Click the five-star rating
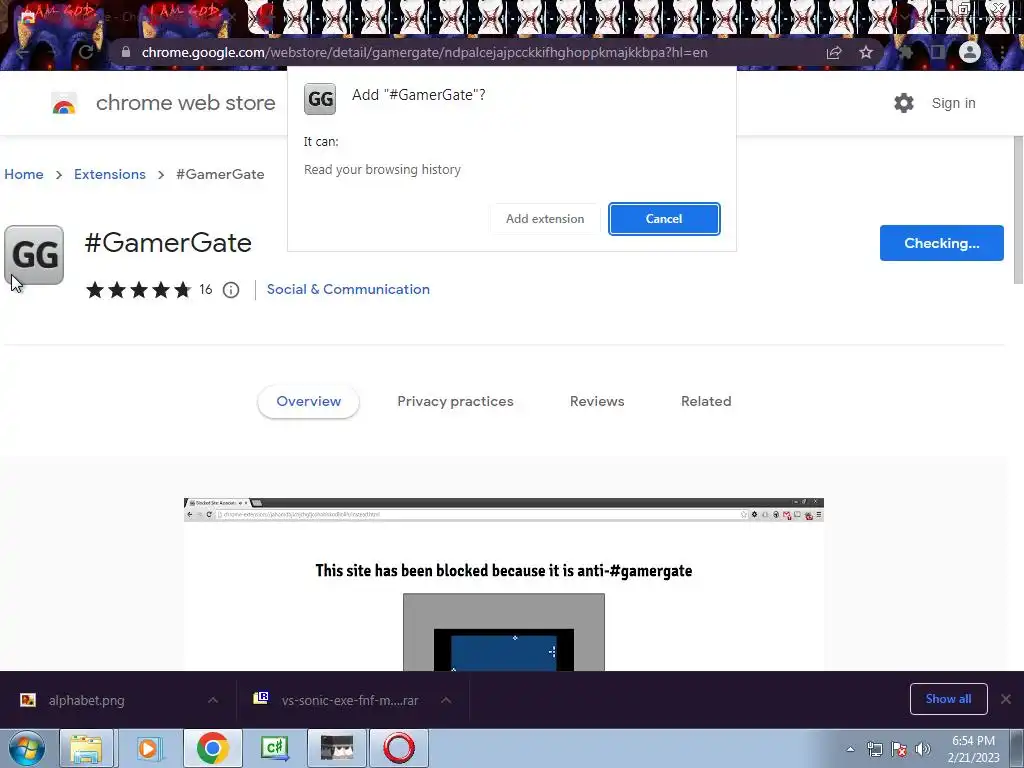Screen dimensions: 1024x768 pyautogui.click(x=138, y=290)
